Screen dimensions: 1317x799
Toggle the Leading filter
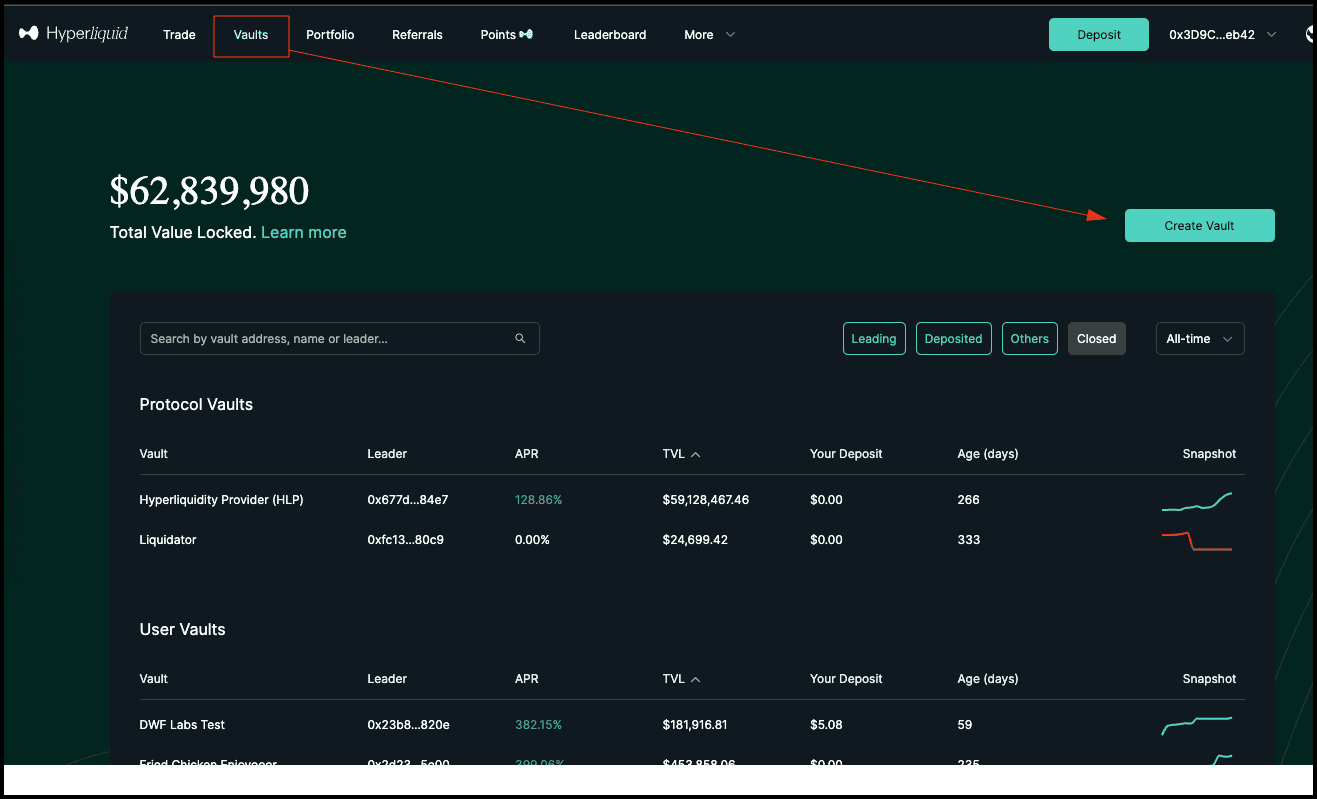[874, 339]
